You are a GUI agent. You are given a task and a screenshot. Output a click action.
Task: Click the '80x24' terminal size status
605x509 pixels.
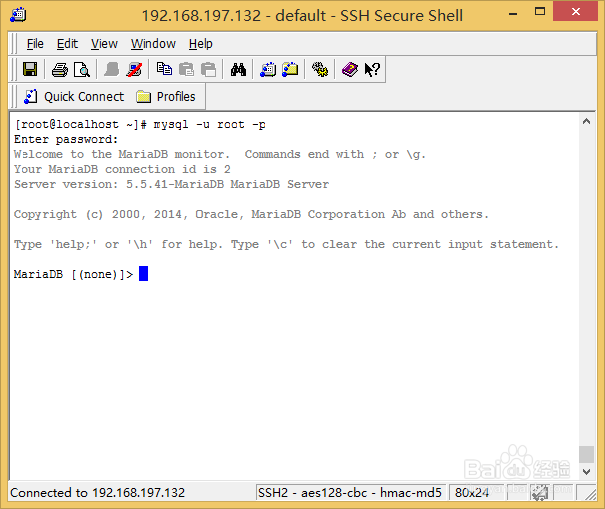[471, 493]
